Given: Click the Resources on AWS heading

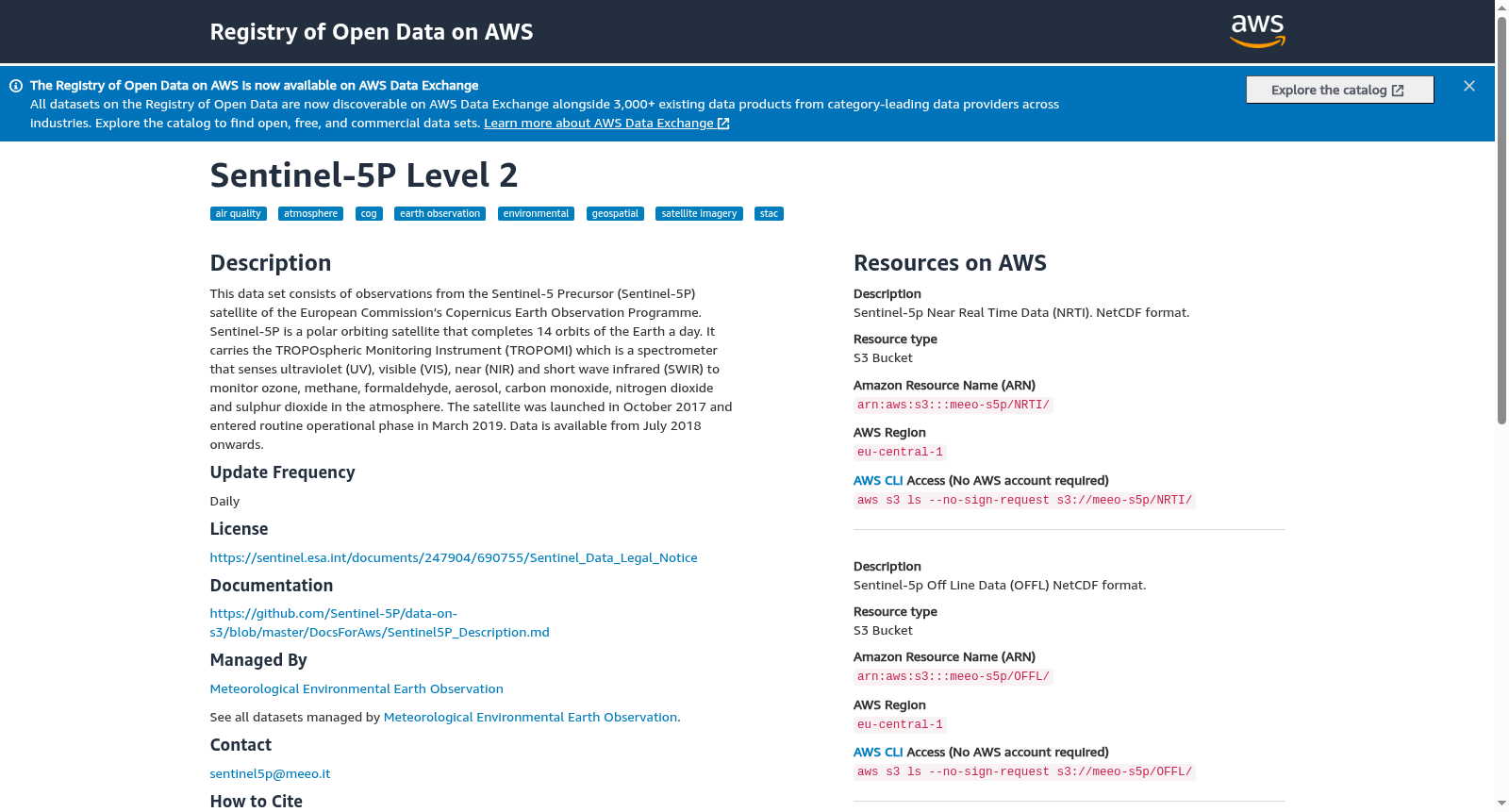Looking at the screenshot, I should (950, 263).
